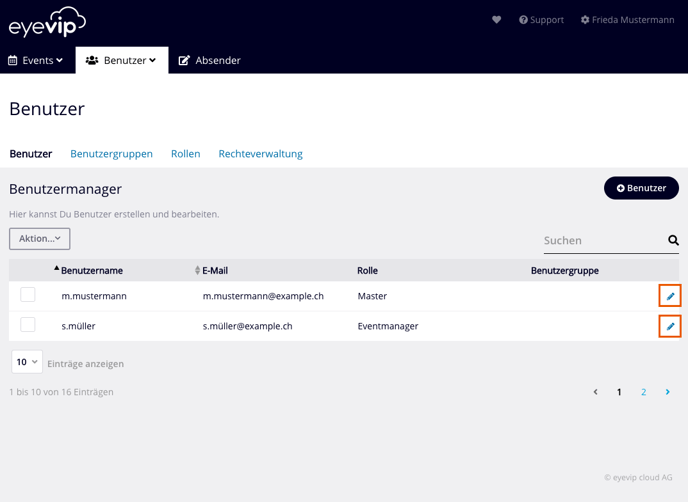Go to next page arrow

(668, 392)
